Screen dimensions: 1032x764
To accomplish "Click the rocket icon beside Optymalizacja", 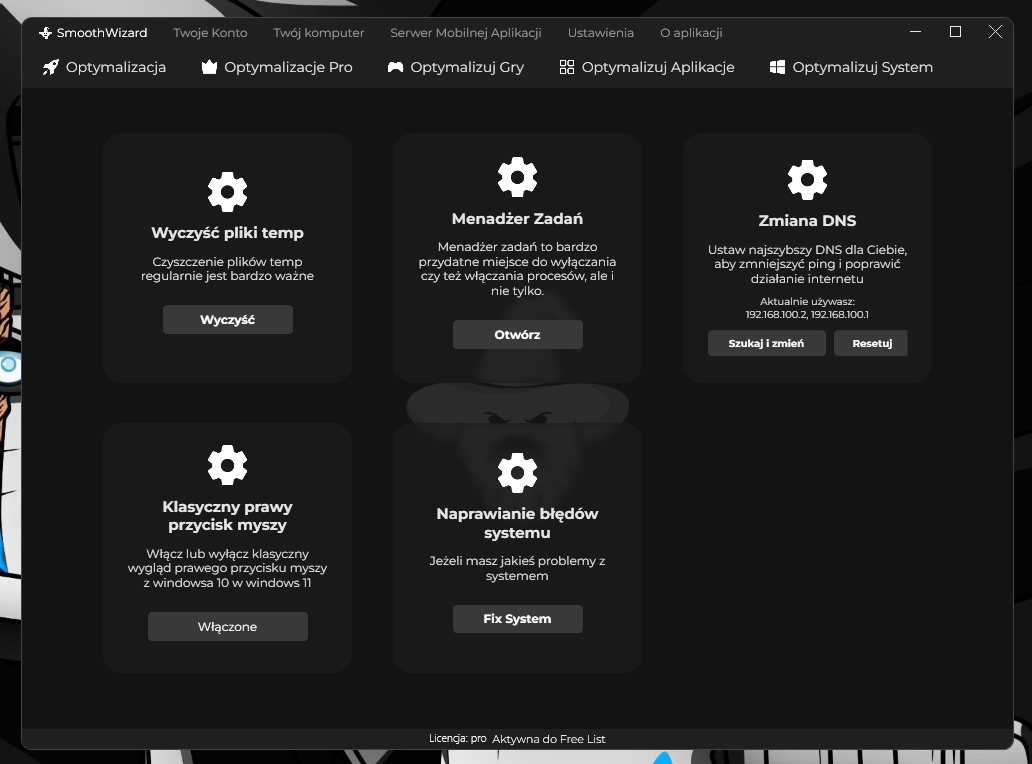I will tap(51, 67).
